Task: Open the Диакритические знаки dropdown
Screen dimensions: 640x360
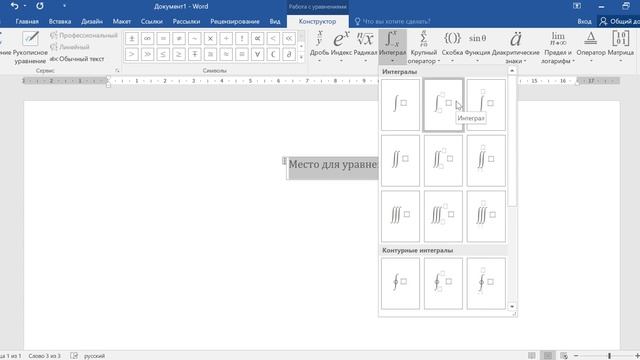Action: pyautogui.click(x=516, y=47)
